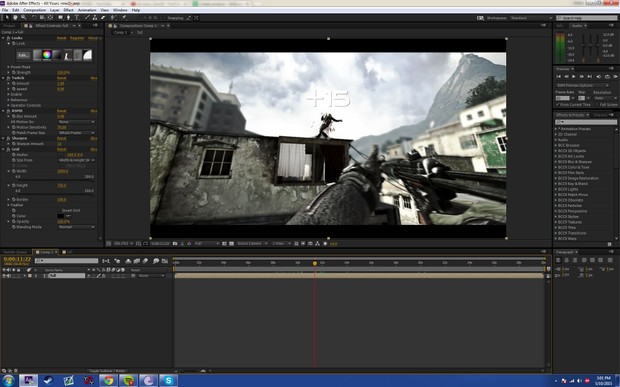Open the Graph Editor in timeline
Viewport: 620px width, 387px height.
pos(165,261)
